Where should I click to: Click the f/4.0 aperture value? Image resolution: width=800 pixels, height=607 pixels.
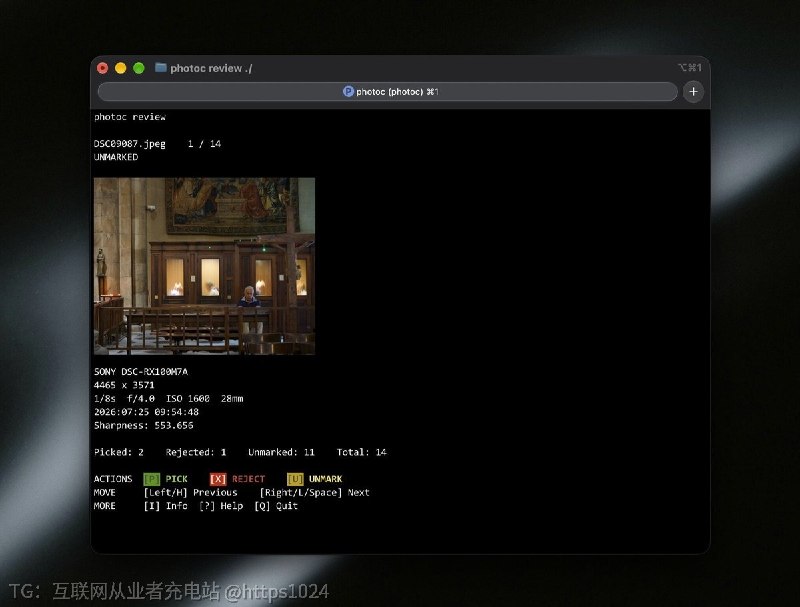[140, 398]
